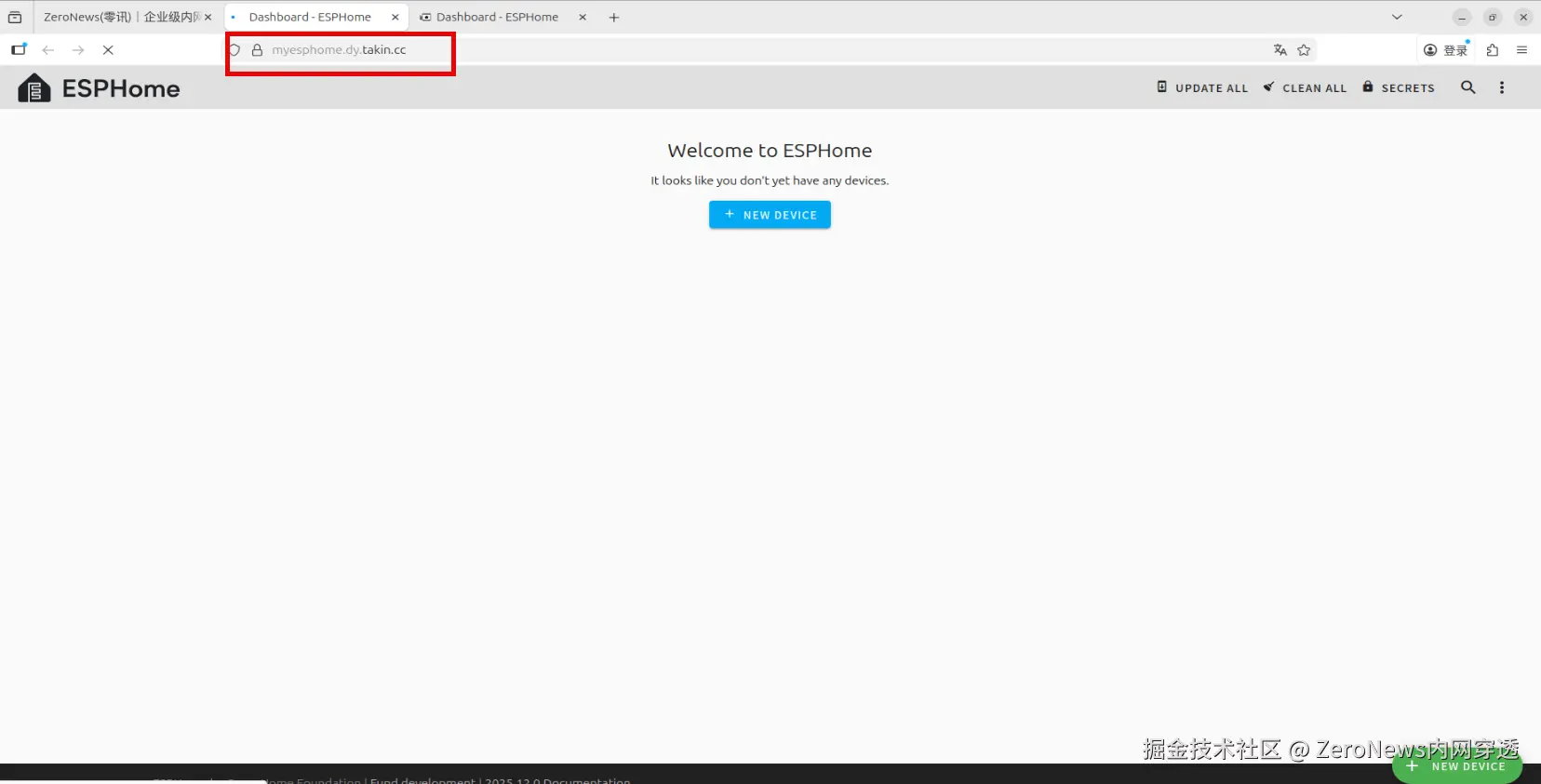
Task: Open the recent browsing view icon in the tab bar
Action: 15,17
